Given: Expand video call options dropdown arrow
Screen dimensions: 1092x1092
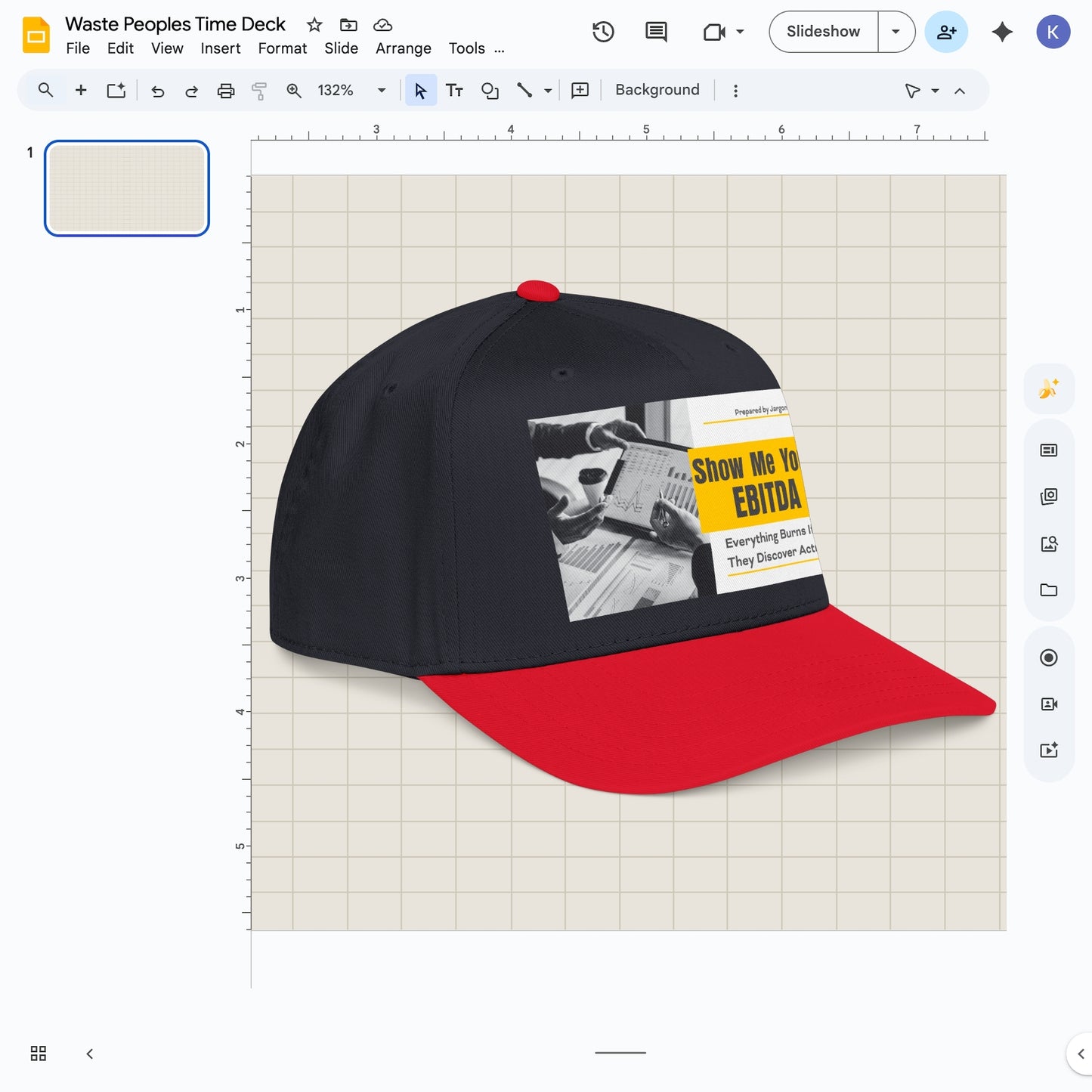Looking at the screenshot, I should click(x=740, y=32).
